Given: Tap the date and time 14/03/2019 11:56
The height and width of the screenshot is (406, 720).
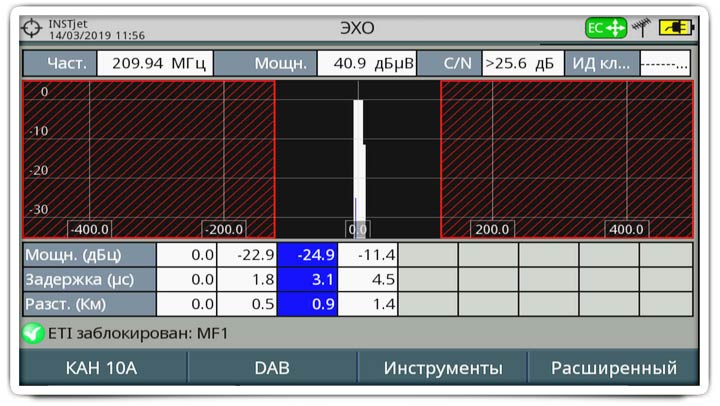Looking at the screenshot, I should pos(97,35).
